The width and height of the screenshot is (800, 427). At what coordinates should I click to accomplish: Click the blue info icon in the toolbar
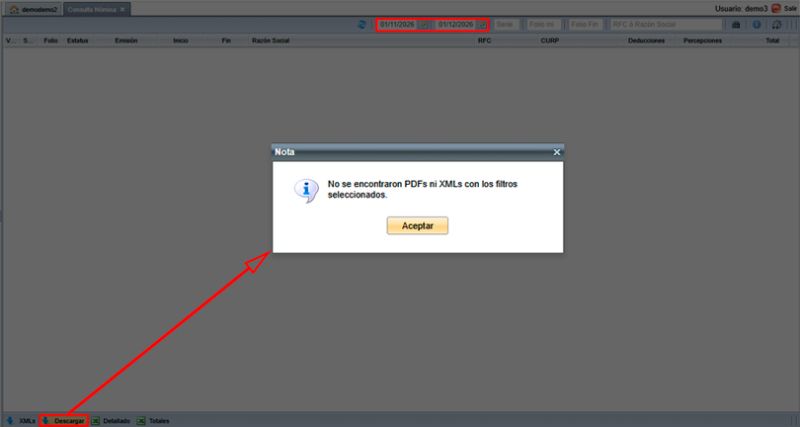click(757, 24)
